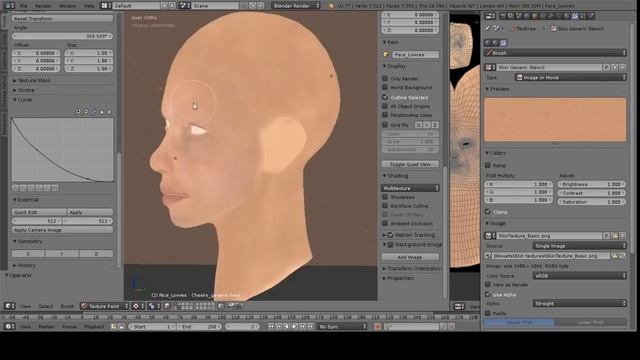Viewport: 640px width, 360px height.
Task: Click the curve zoom in tool
Action: pyautogui.click(x=78, y=111)
